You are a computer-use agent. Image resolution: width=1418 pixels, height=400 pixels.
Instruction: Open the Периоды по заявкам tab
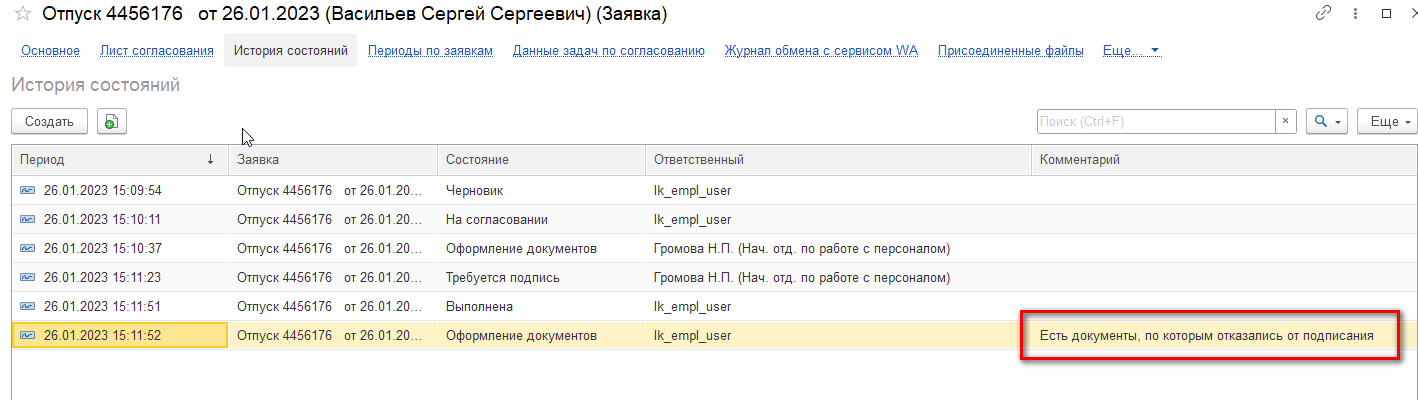[x=430, y=50]
